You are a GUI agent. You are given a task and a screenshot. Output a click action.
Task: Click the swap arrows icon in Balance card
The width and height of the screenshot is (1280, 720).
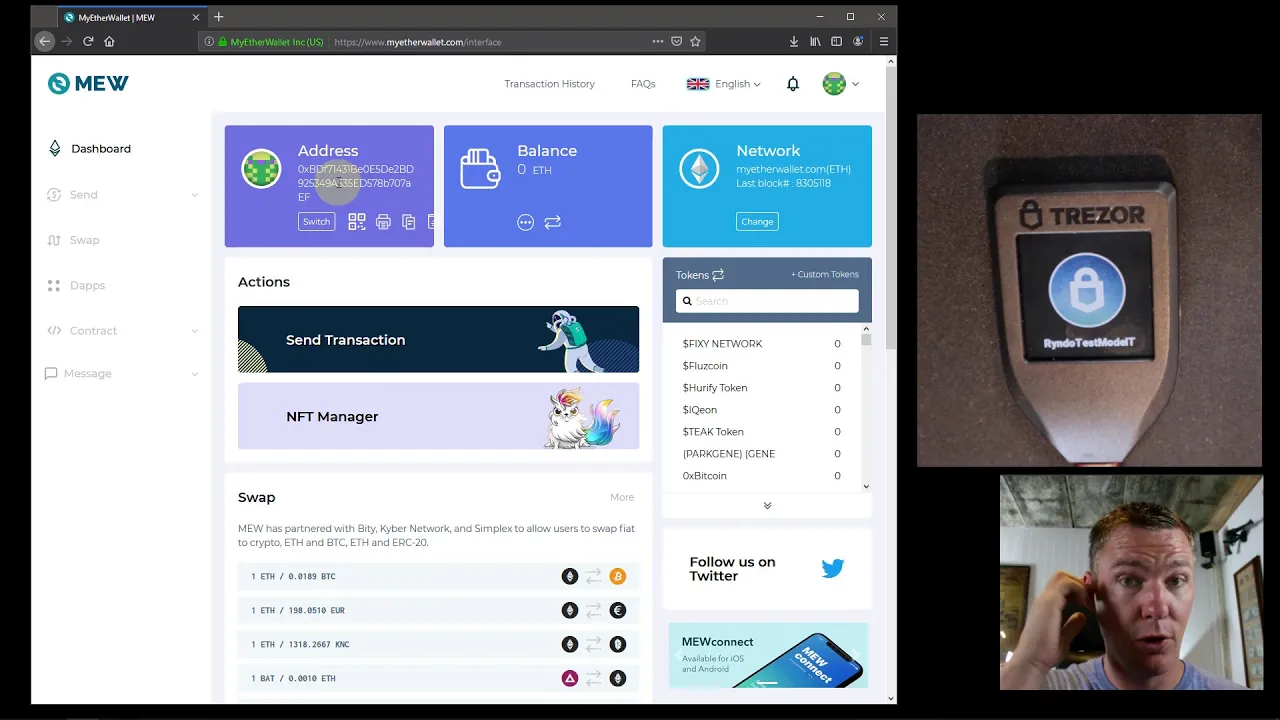(552, 222)
